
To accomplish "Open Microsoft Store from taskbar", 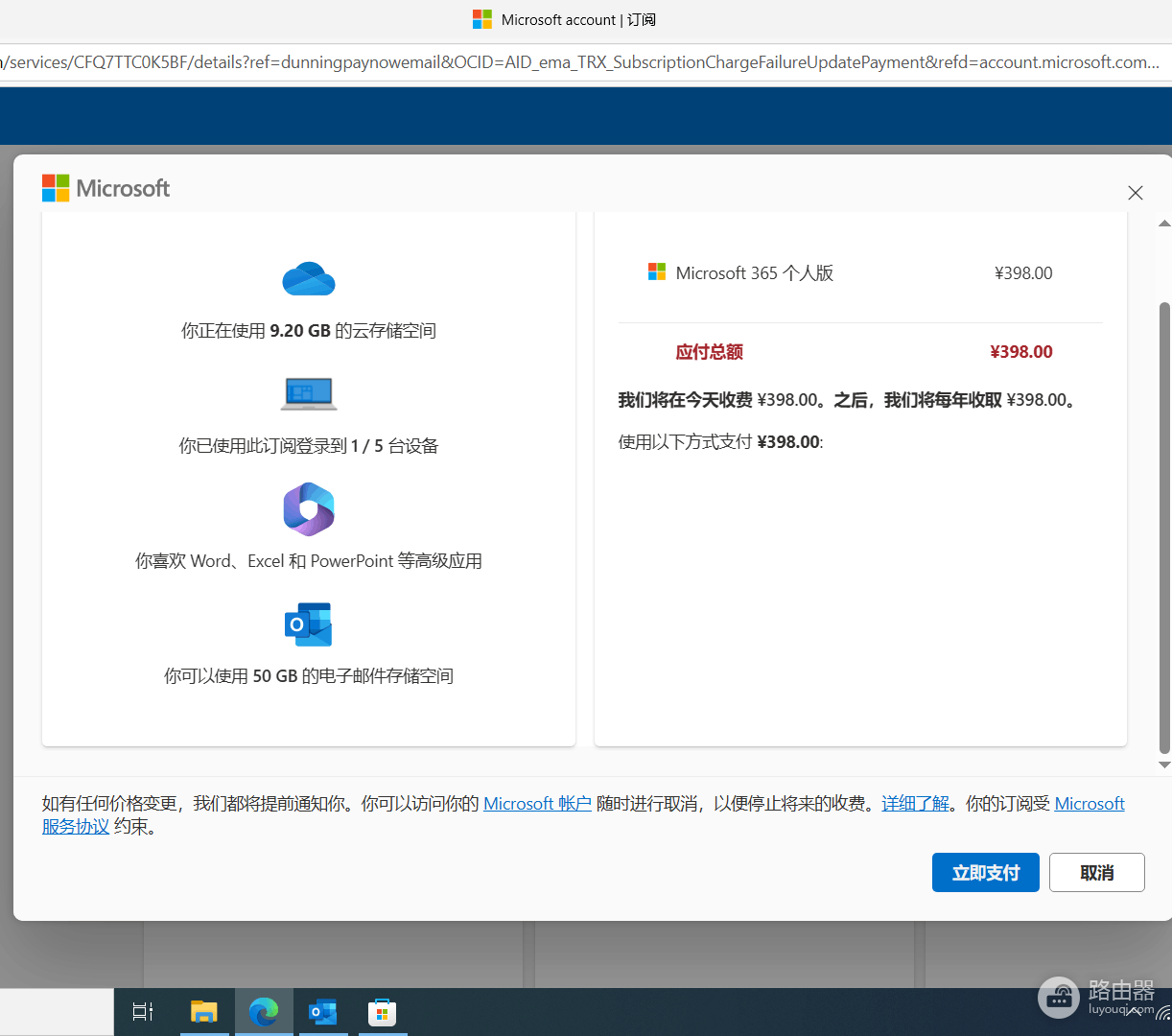I will click(x=383, y=1012).
